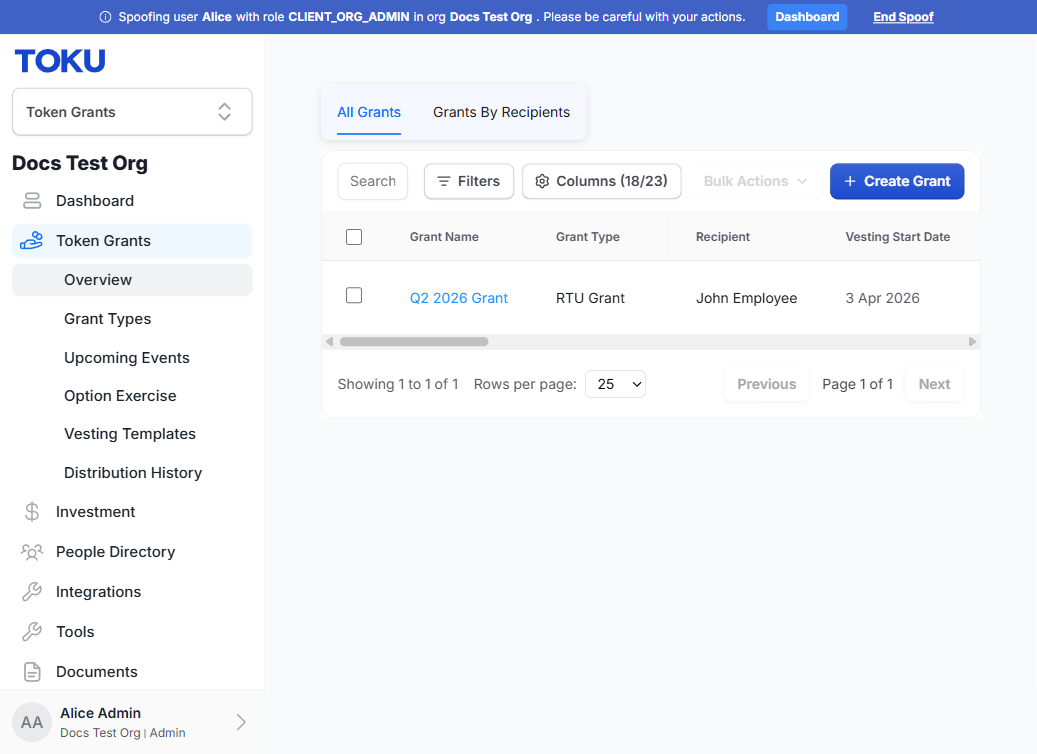1037x754 pixels.
Task: Click the Filters lines icon
Action: (x=444, y=181)
